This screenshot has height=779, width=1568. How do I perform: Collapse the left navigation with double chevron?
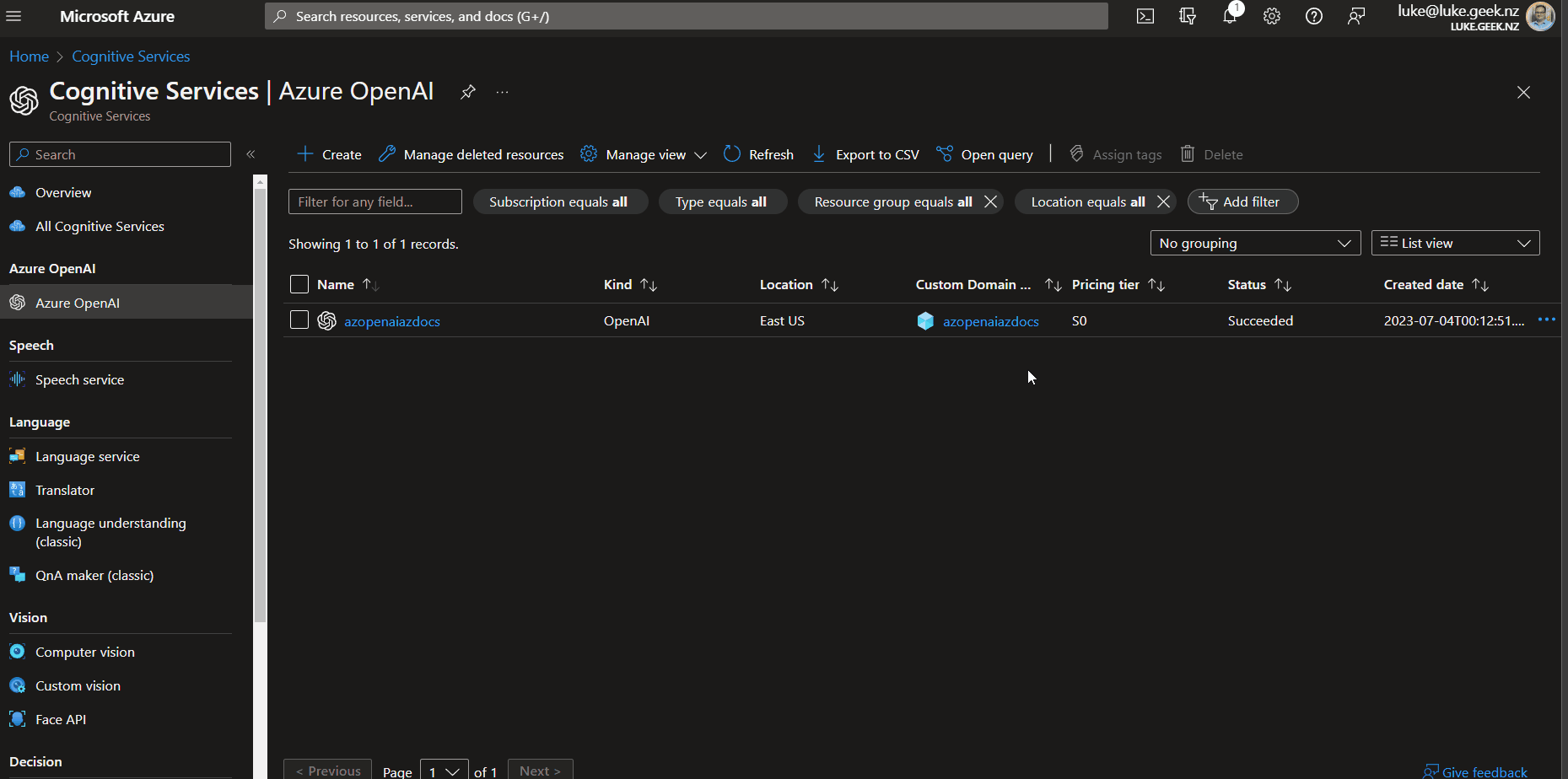click(x=251, y=154)
